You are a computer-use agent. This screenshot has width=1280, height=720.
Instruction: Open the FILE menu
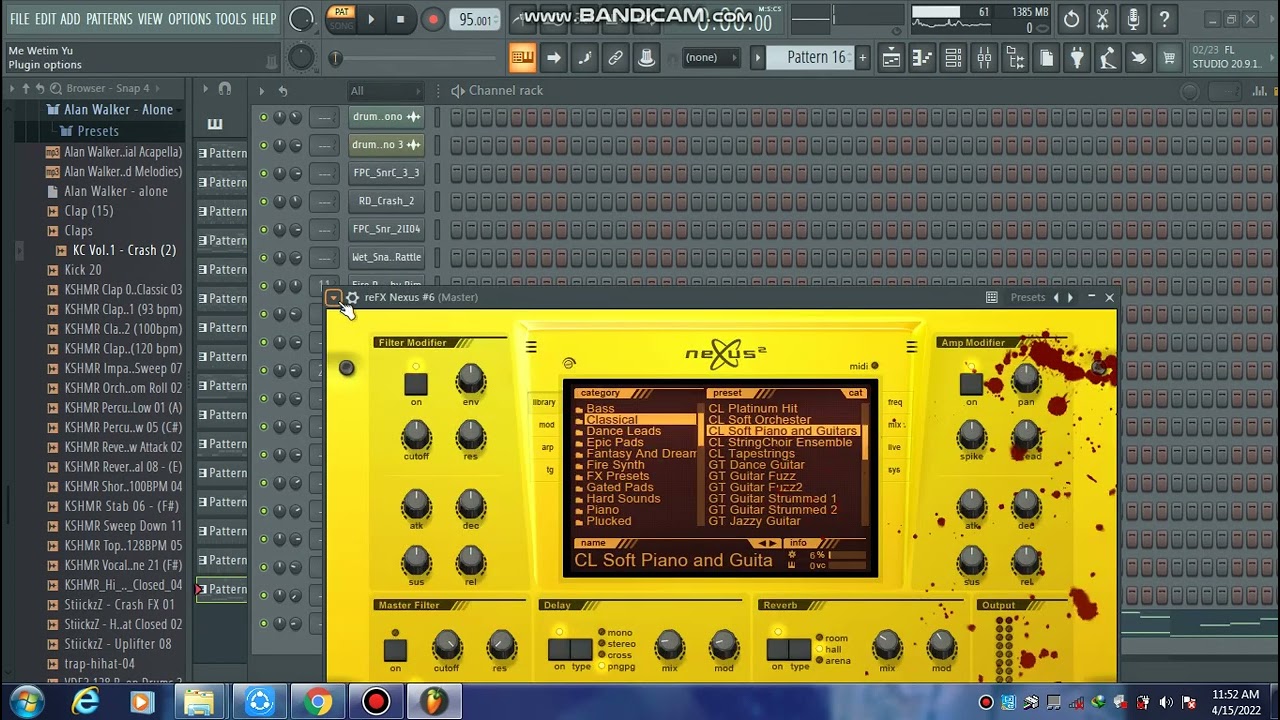(x=19, y=19)
